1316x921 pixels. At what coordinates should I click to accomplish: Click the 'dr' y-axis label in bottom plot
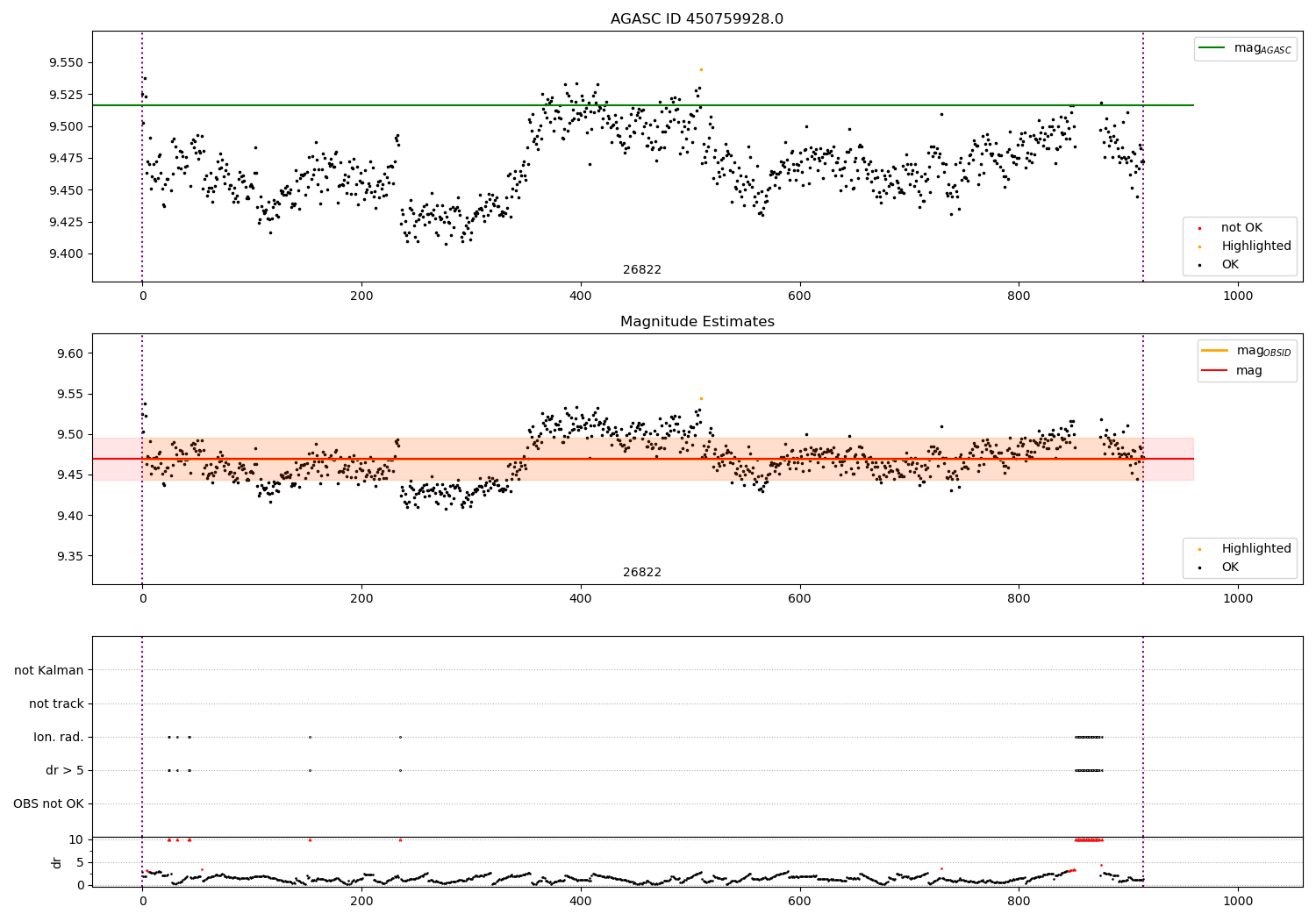click(x=57, y=862)
